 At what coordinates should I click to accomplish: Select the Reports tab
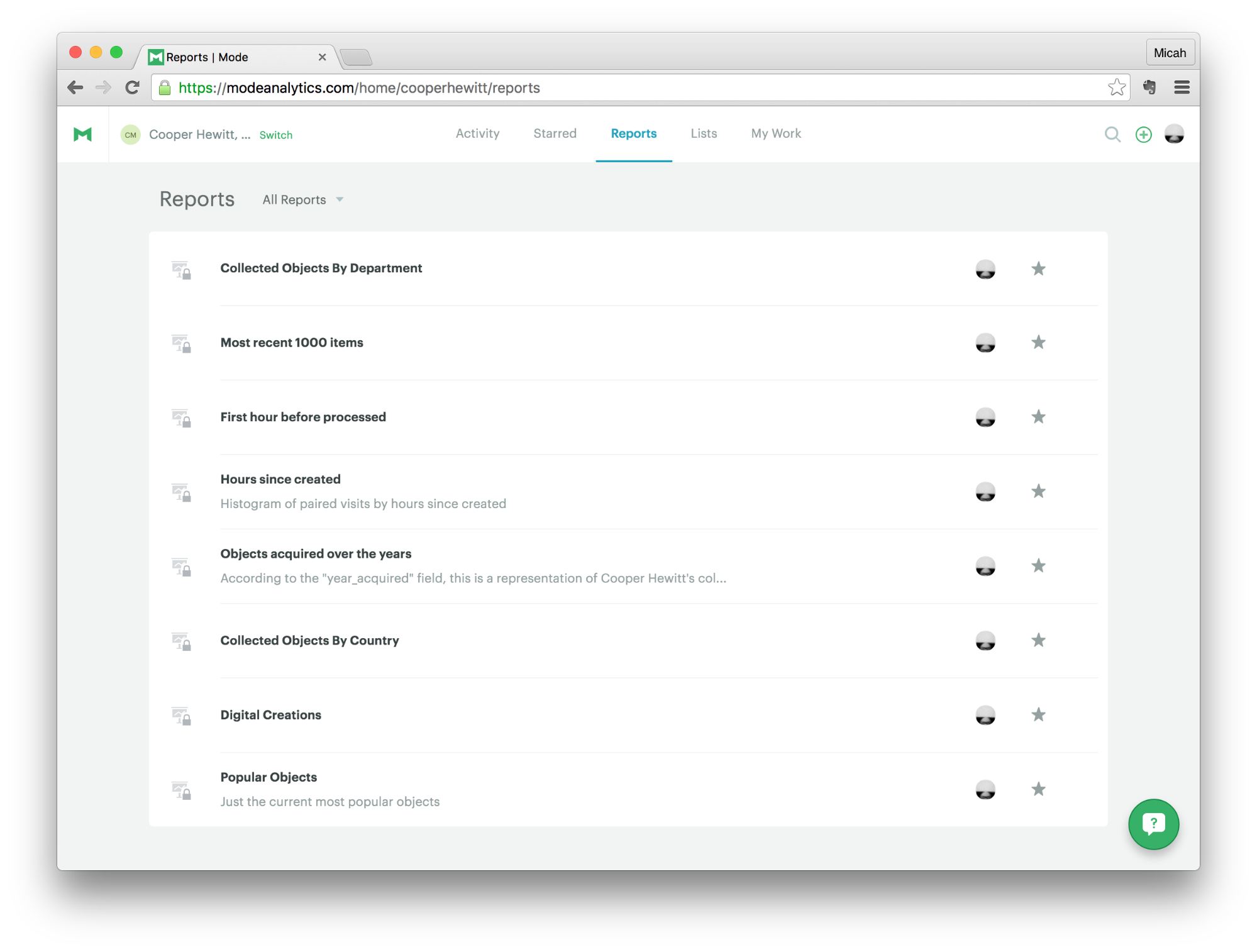click(x=633, y=133)
